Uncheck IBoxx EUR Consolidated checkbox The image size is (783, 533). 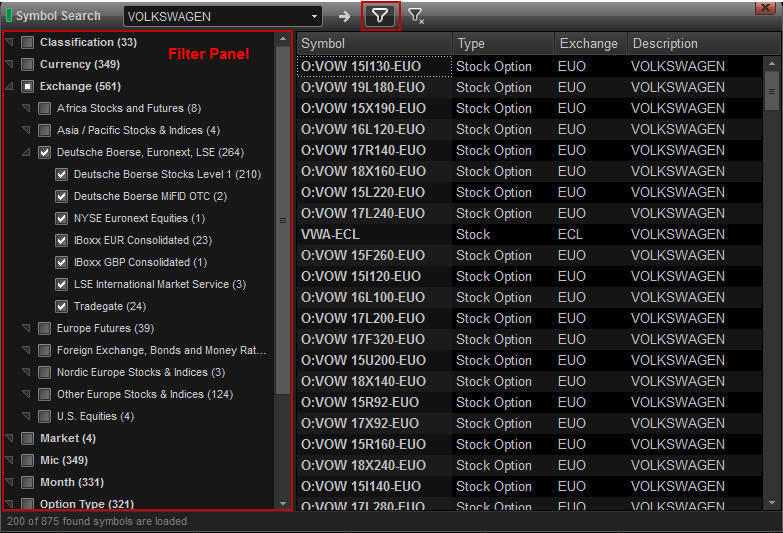(x=61, y=240)
